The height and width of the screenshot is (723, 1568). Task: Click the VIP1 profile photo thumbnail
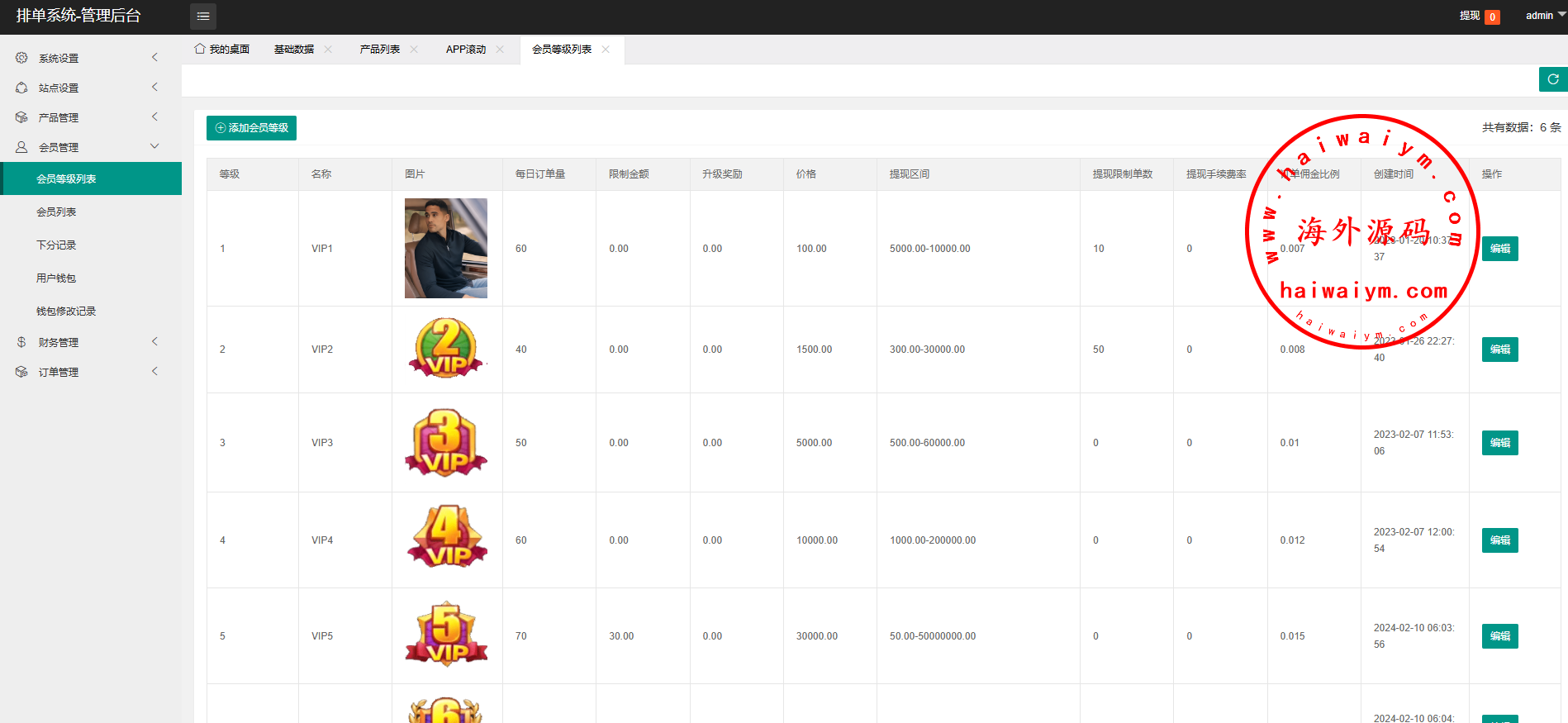coord(446,248)
